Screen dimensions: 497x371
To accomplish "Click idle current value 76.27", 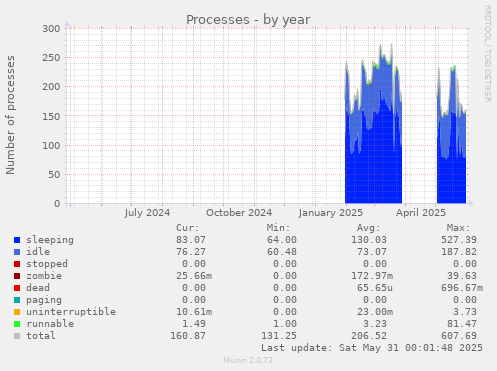I will click(191, 252).
